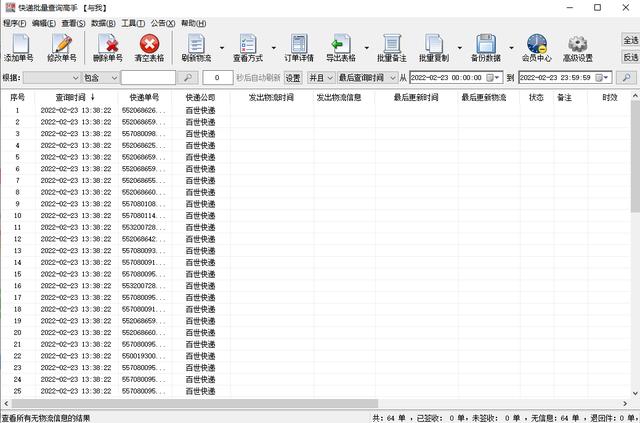Click the 最后更新时间 column header
Viewport: 640px width, 423px height.
pyautogui.click(x=416, y=97)
